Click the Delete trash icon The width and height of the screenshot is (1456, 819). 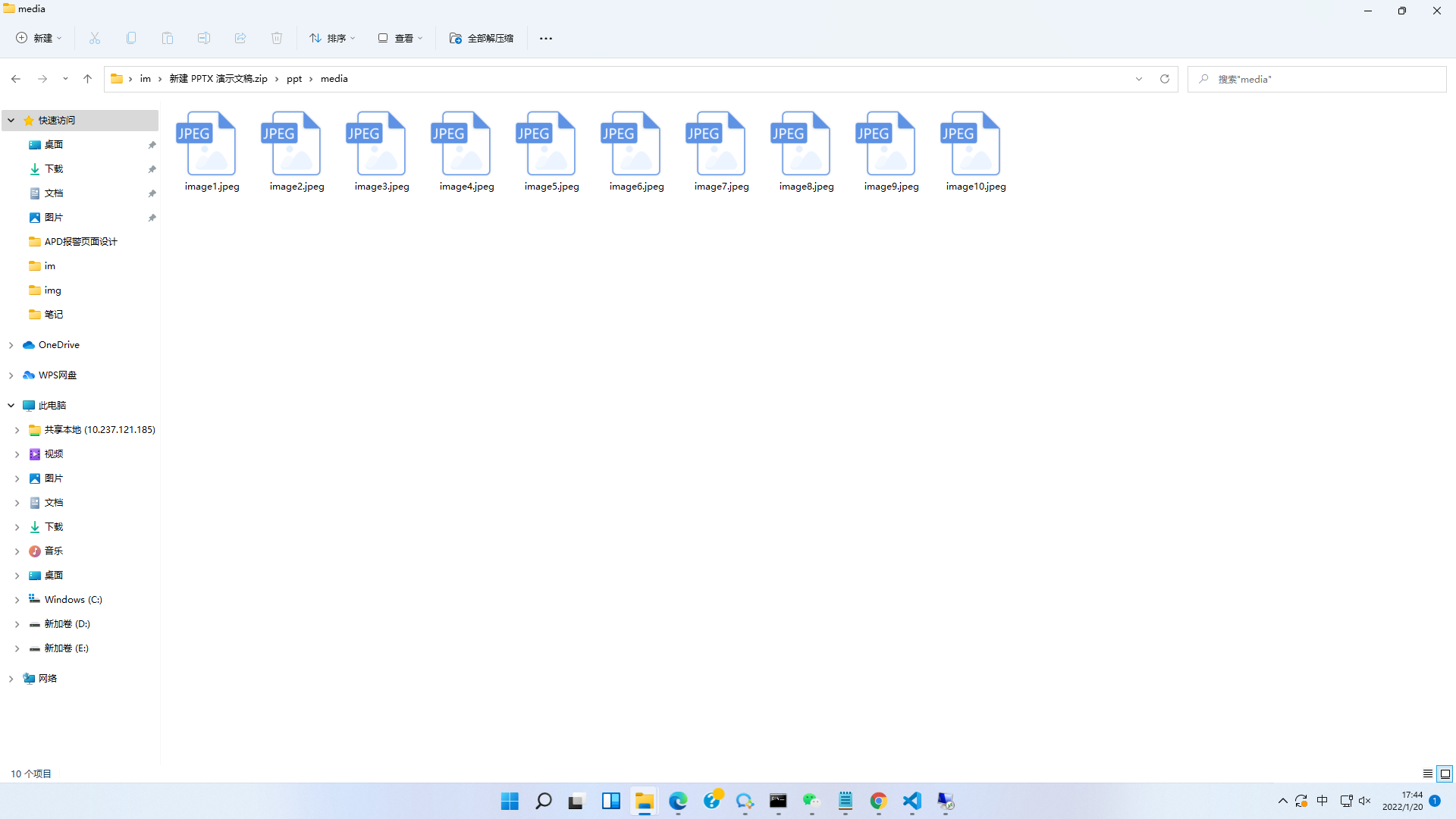tap(277, 38)
